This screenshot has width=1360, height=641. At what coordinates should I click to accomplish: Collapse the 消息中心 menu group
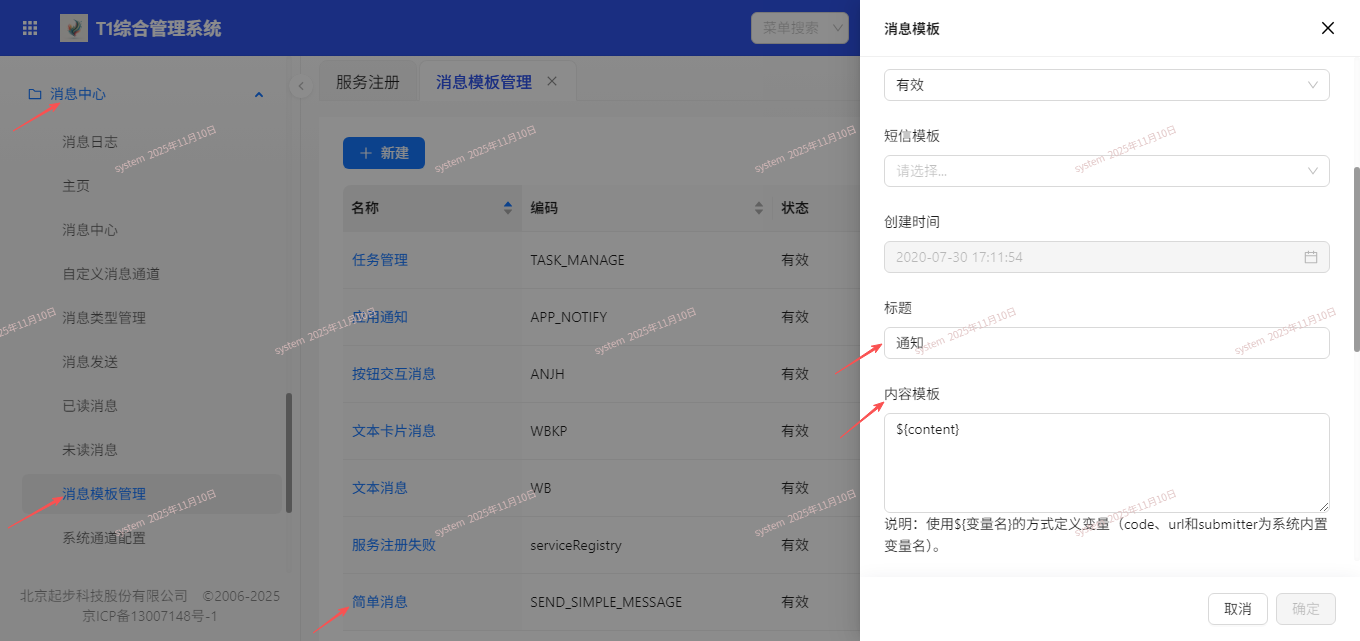pyautogui.click(x=259, y=95)
